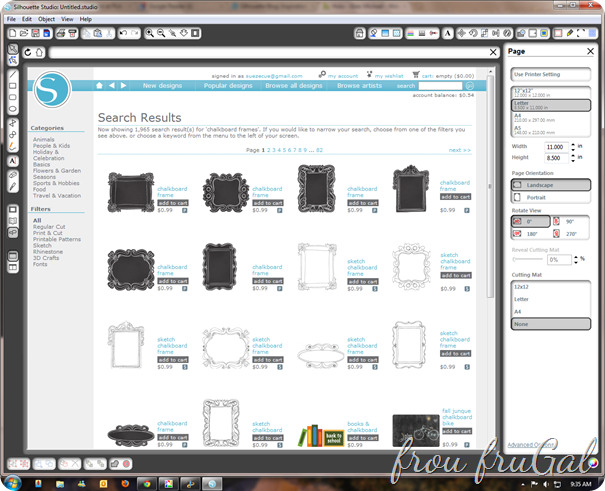
Task: Undo the last action
Action: (x=123, y=33)
